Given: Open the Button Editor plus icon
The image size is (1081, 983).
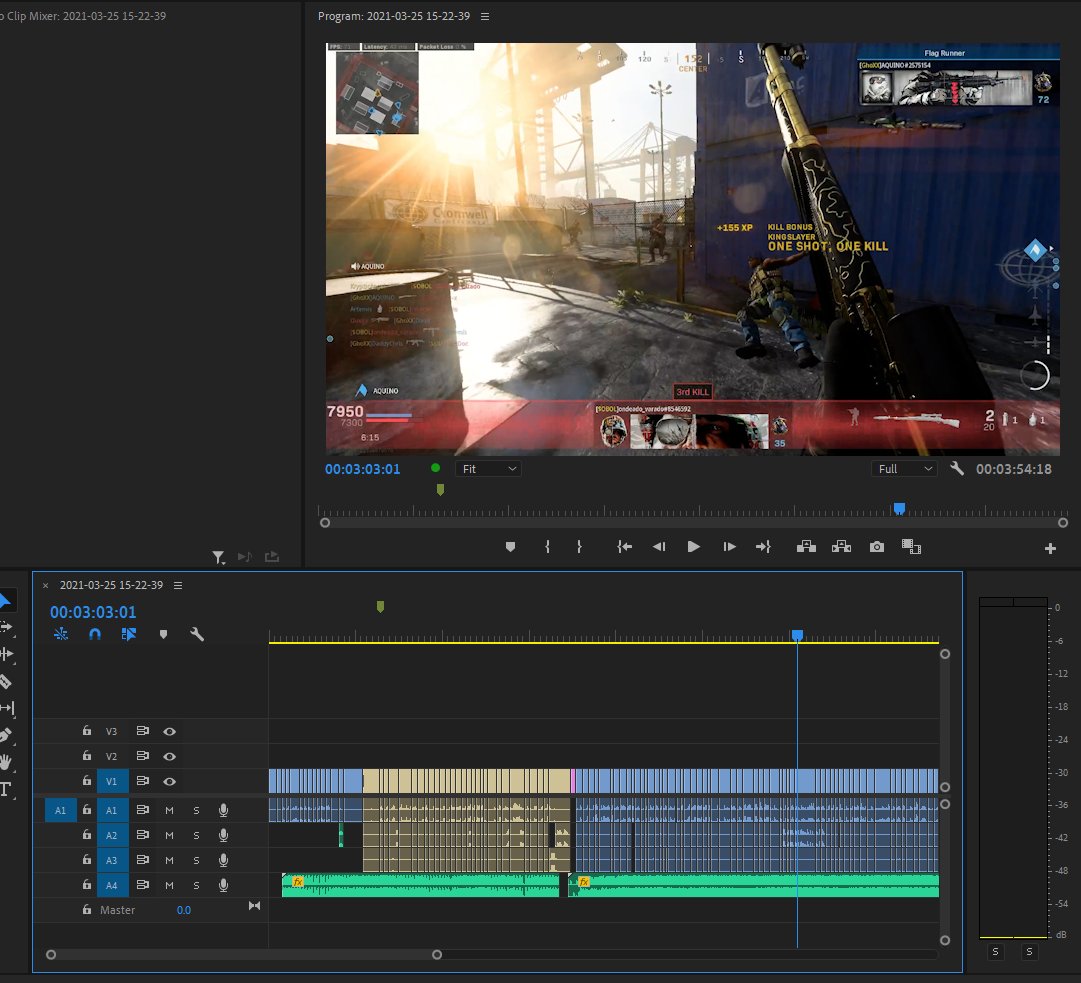Looking at the screenshot, I should point(1050,549).
